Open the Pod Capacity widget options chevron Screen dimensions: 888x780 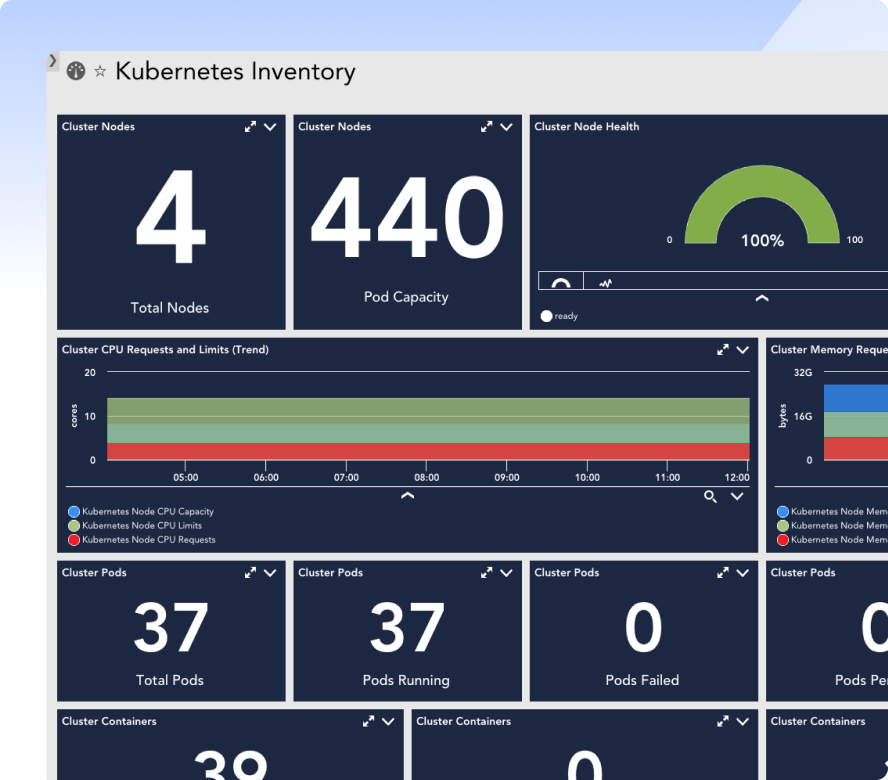point(506,127)
